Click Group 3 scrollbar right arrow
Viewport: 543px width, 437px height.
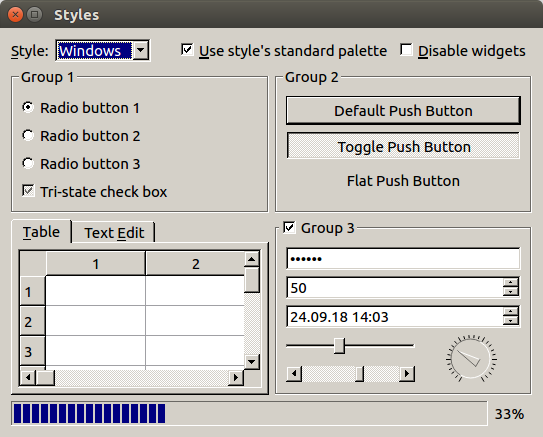(x=407, y=374)
